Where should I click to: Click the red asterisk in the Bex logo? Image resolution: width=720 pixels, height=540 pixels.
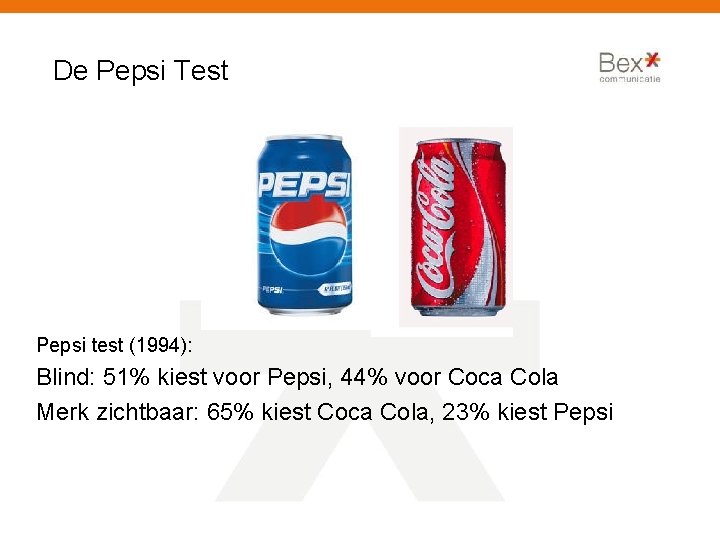[x=652, y=60]
